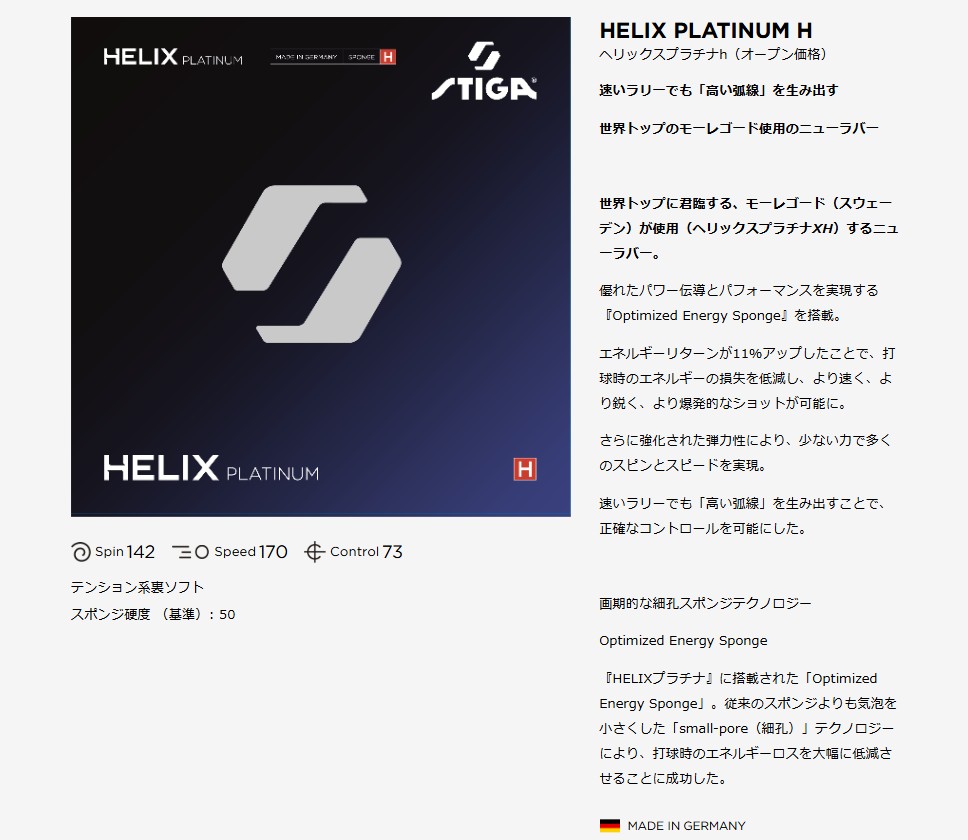Screen dimensions: 968x840
Task: Click the Control crosshair icon
Action: (314, 552)
